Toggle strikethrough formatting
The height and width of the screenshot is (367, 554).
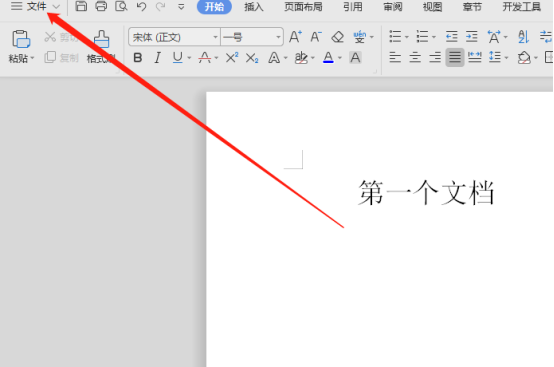coord(205,58)
